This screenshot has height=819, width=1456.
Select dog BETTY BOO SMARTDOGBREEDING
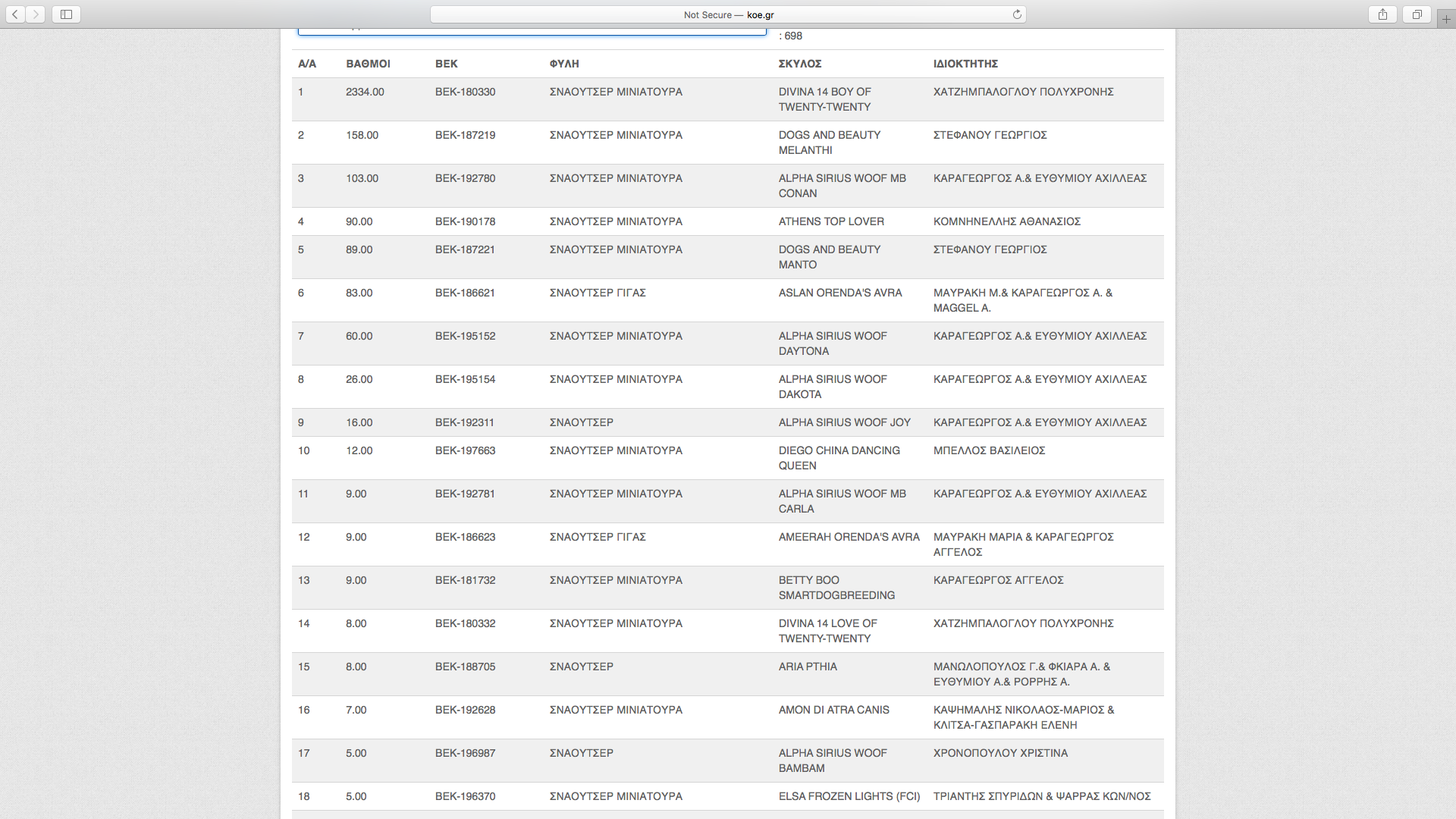pyautogui.click(x=836, y=588)
